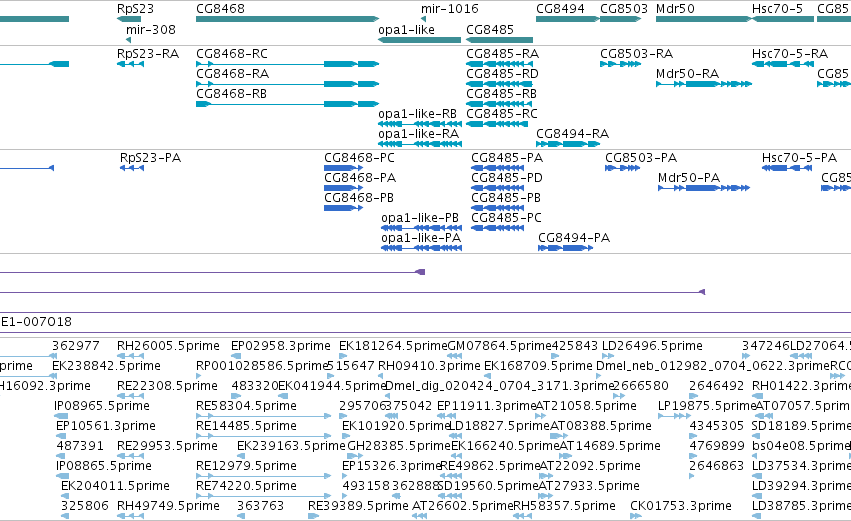
Task: Select the CG8494 gene label
Action: pyautogui.click(x=560, y=9)
